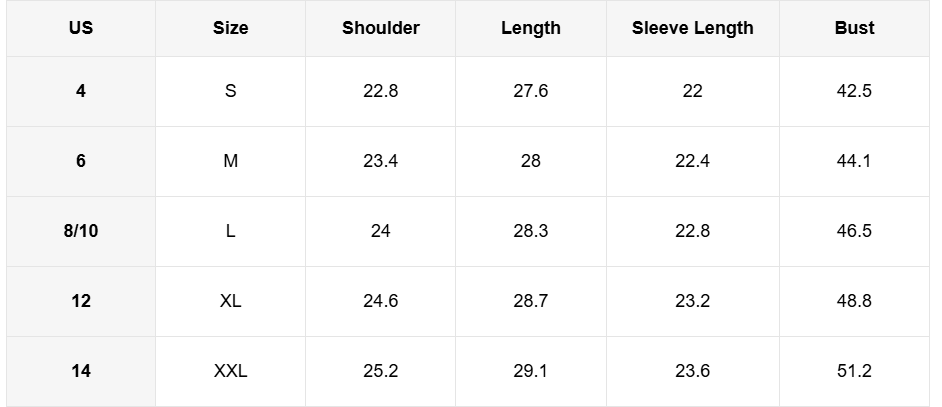The height and width of the screenshot is (407, 942).
Task: Select the Size column header
Action: [x=230, y=28]
